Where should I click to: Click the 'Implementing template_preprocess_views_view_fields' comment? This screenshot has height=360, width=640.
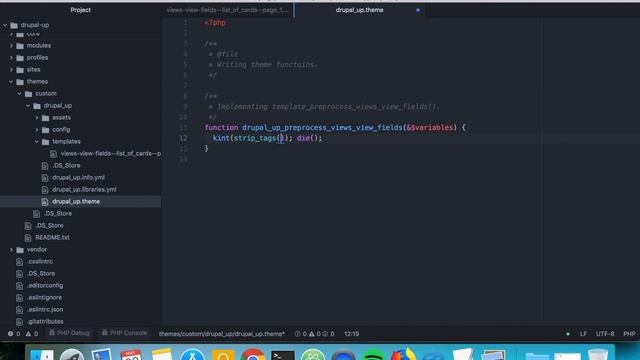click(328, 107)
